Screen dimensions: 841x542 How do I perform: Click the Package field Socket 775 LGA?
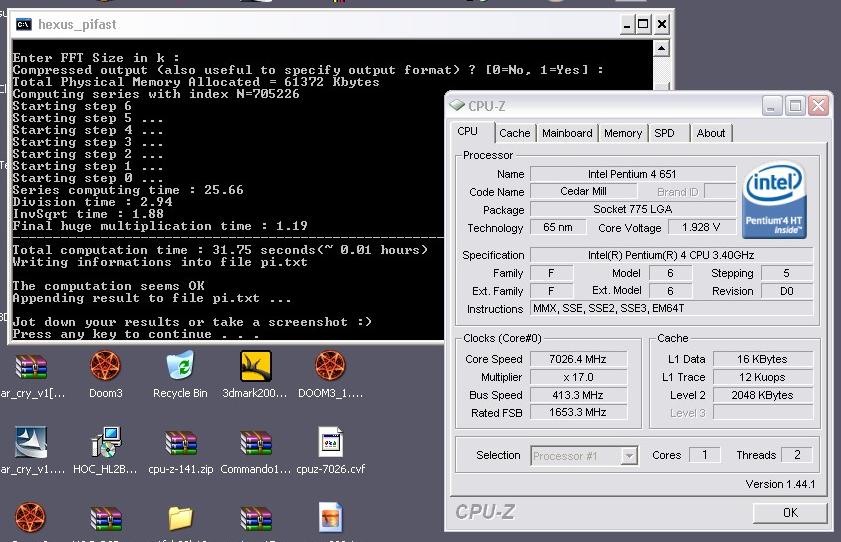tap(633, 209)
